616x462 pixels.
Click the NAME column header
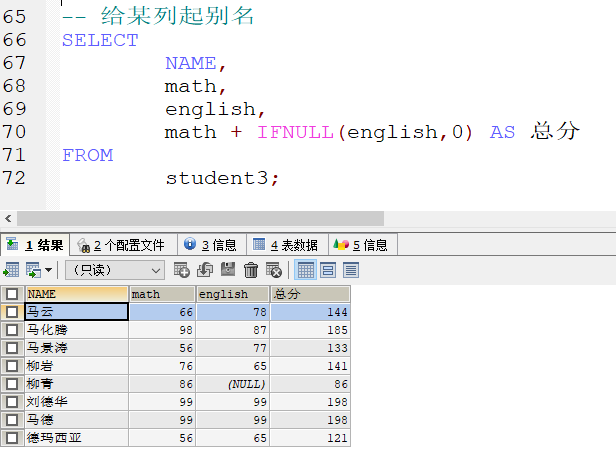77,294
